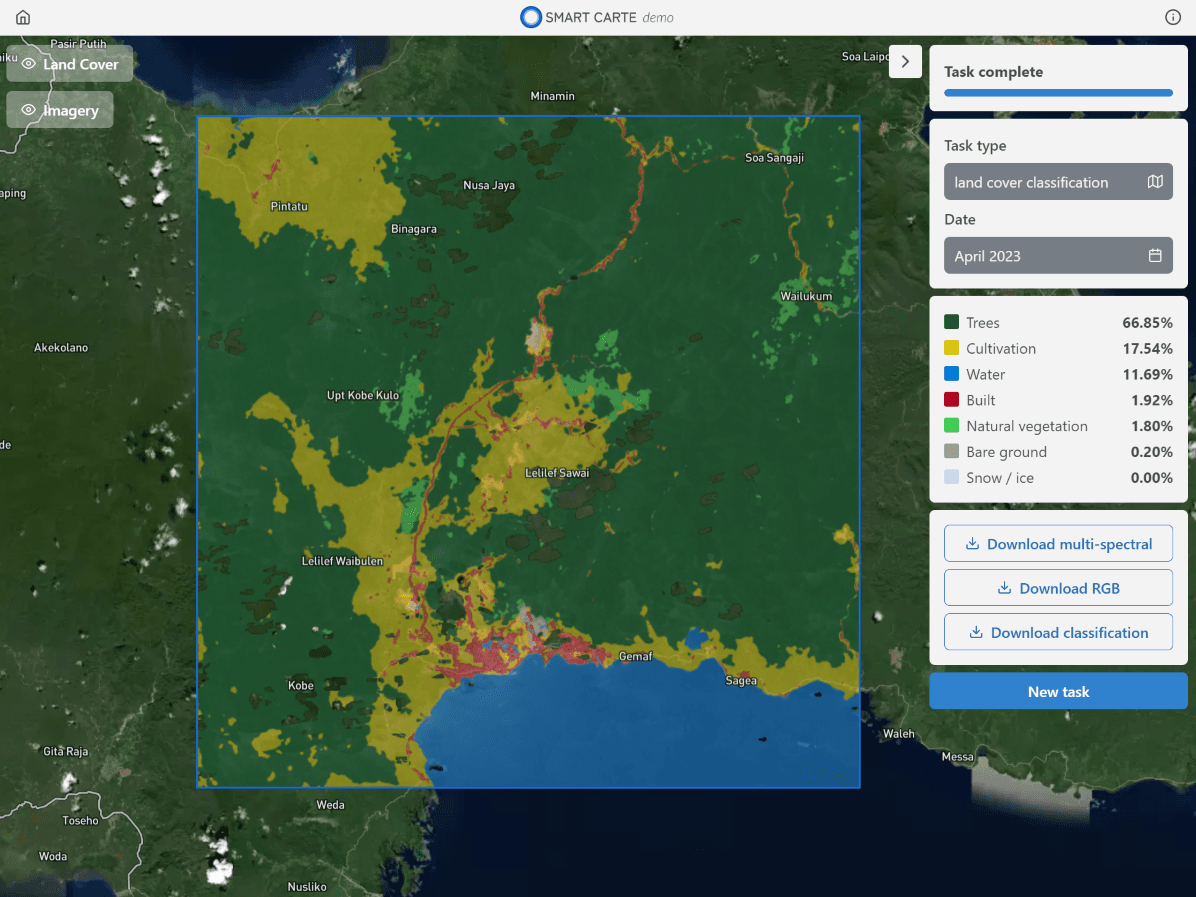Click the Lelilef Sawai map label
The image size is (1196, 897).
(557, 473)
